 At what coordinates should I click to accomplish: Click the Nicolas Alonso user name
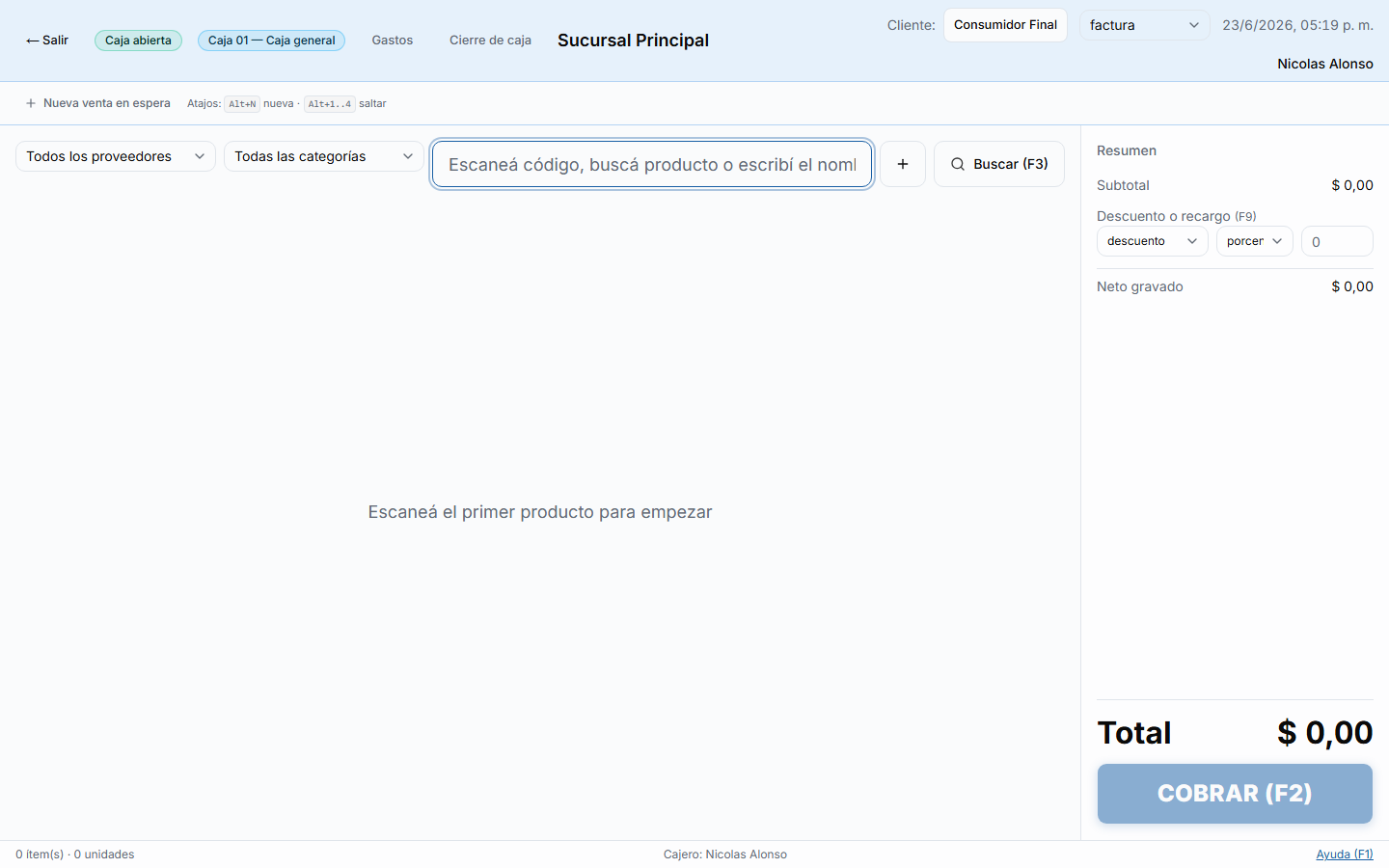1325,64
